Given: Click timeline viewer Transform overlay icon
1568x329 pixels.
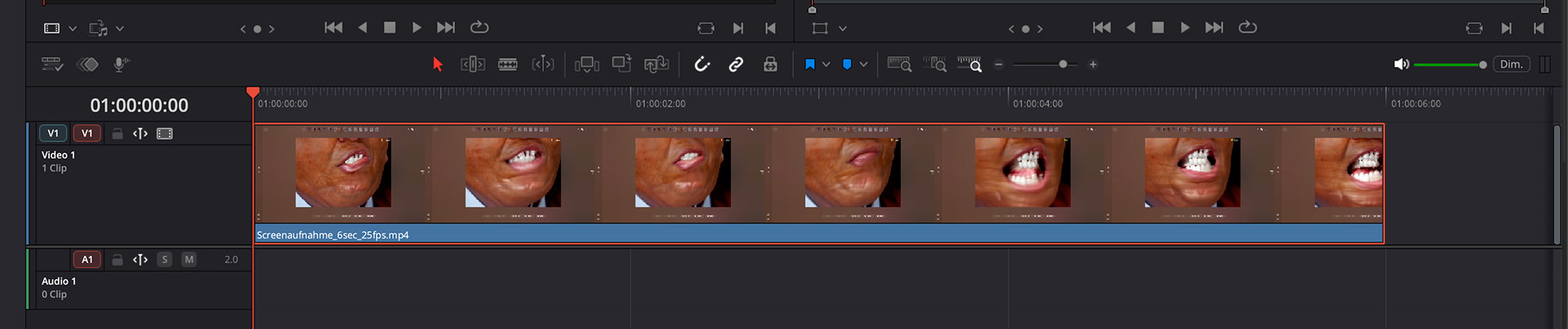Looking at the screenshot, I should pos(820,29).
